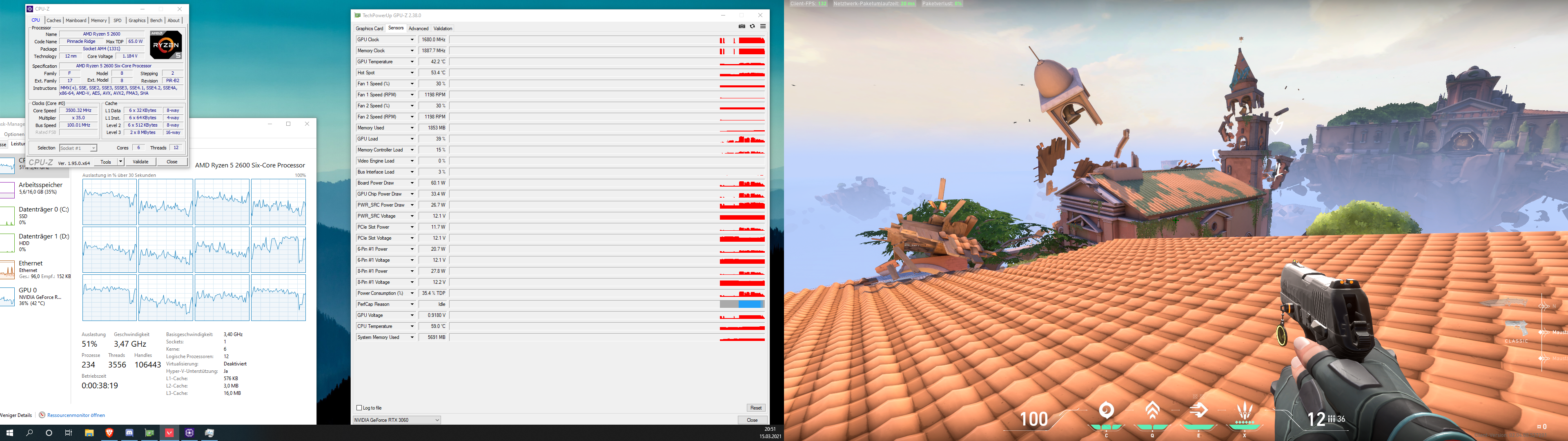Expand the GPU Clock sensor dropdown

[x=412, y=39]
